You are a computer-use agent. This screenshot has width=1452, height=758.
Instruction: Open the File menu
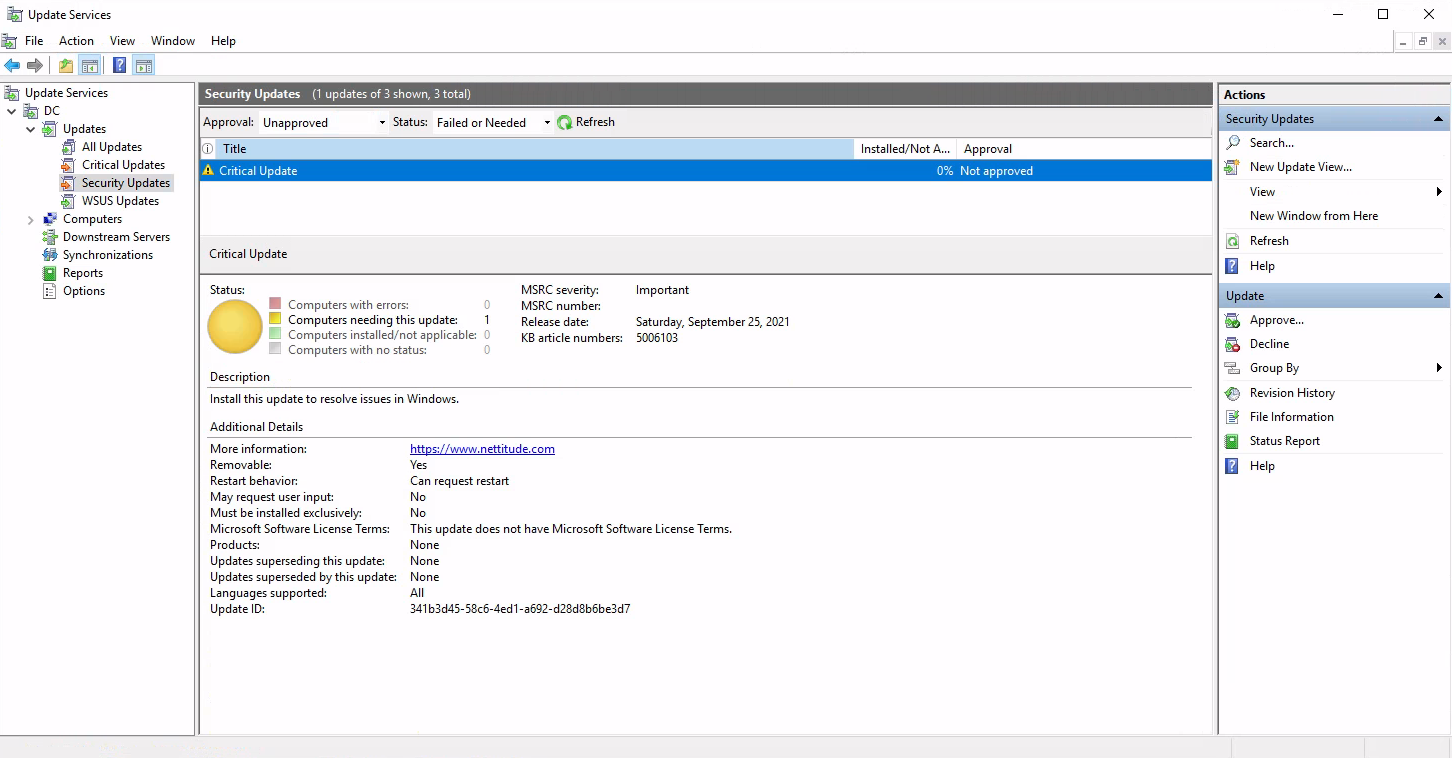click(x=34, y=41)
